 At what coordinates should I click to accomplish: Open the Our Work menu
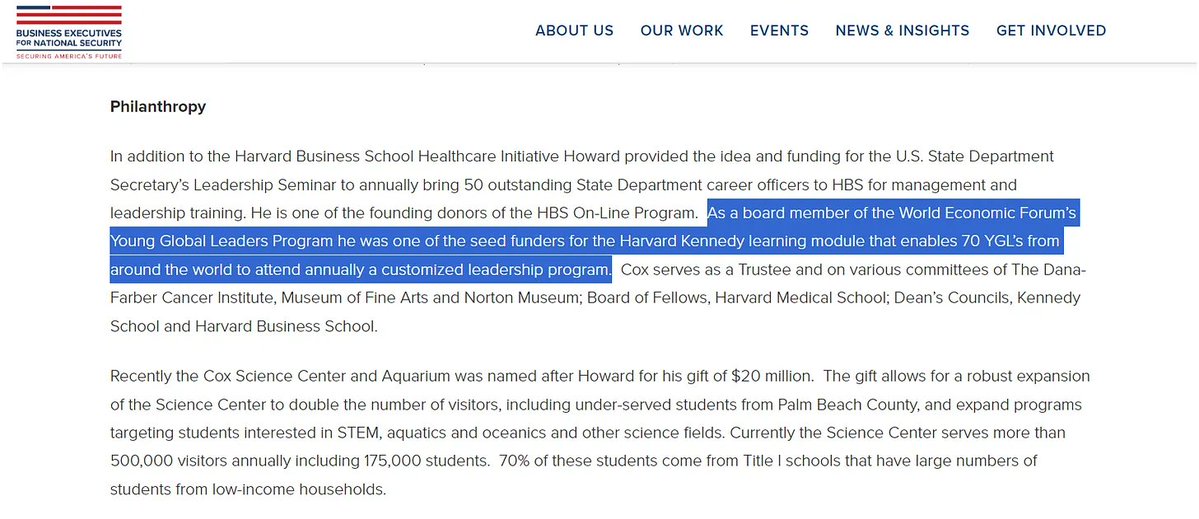click(x=682, y=31)
